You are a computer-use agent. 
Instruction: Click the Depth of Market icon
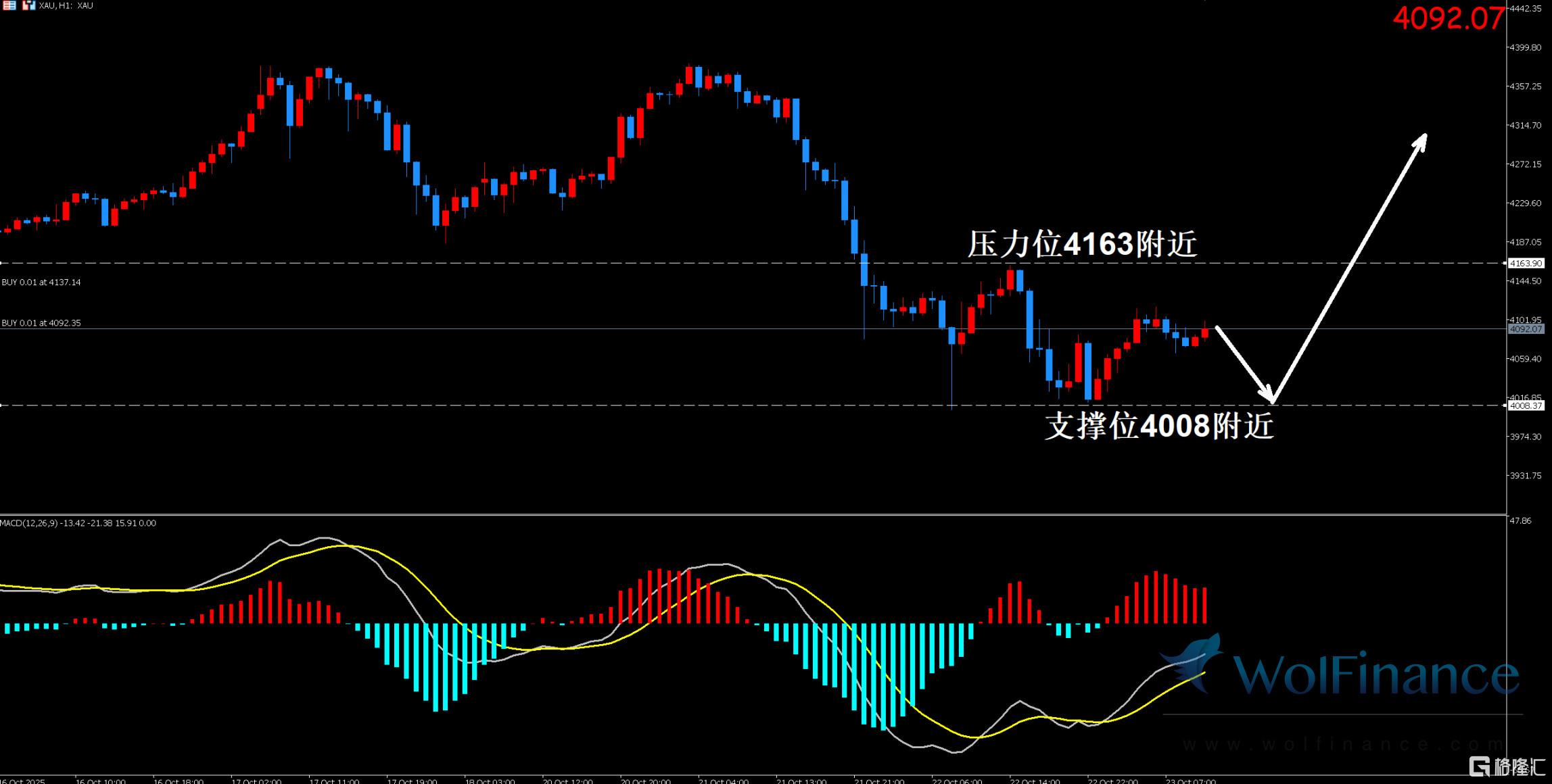tap(9, 5)
